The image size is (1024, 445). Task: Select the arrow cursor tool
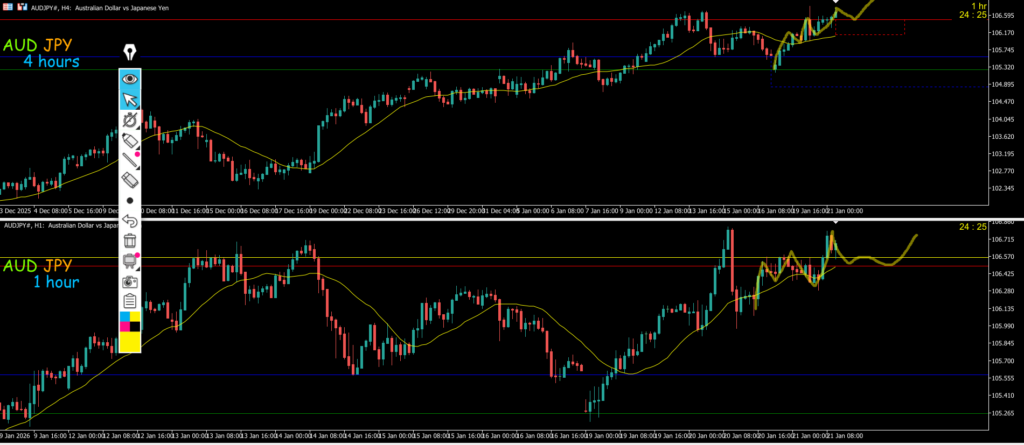129,99
